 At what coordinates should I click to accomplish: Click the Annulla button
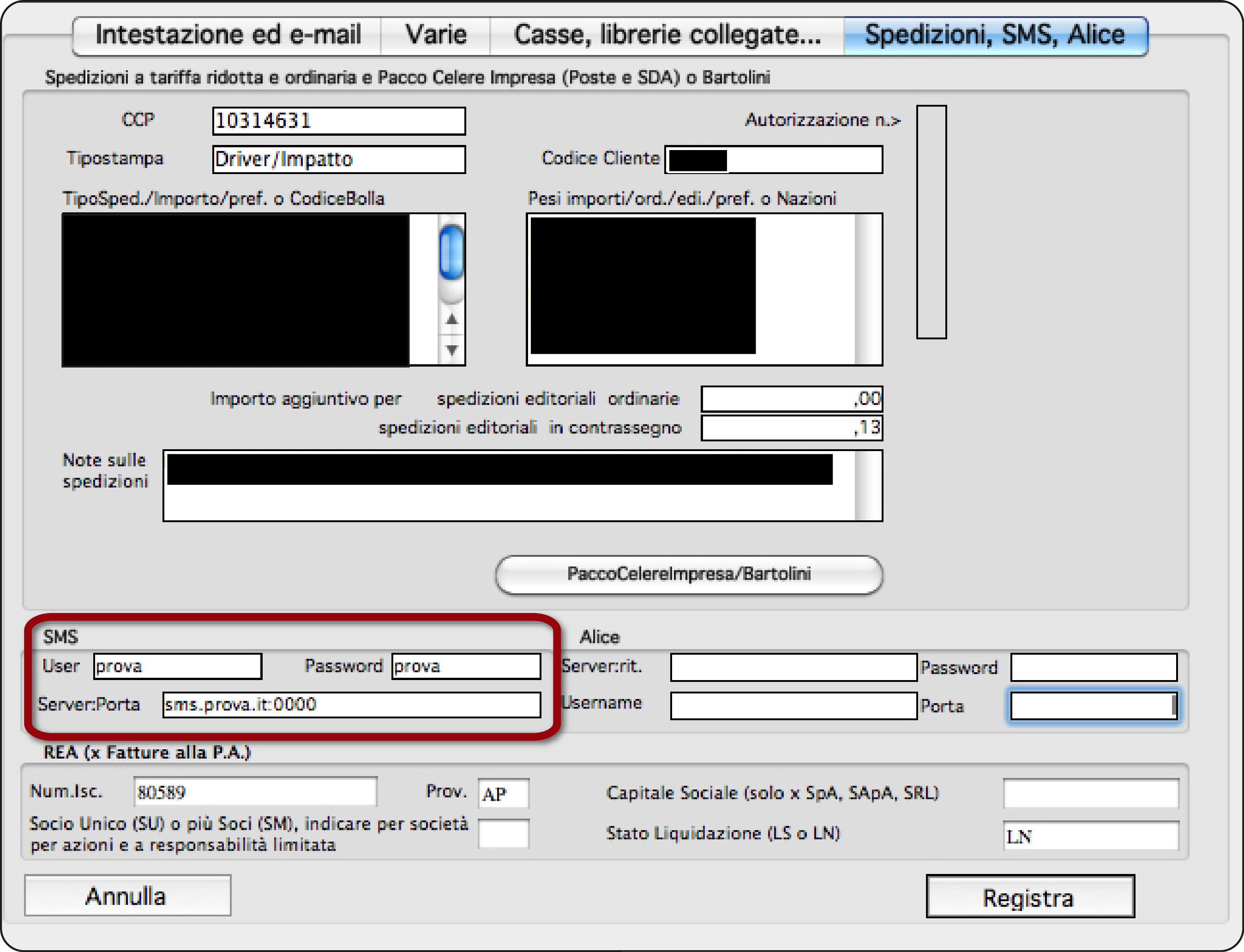pyautogui.click(x=127, y=896)
